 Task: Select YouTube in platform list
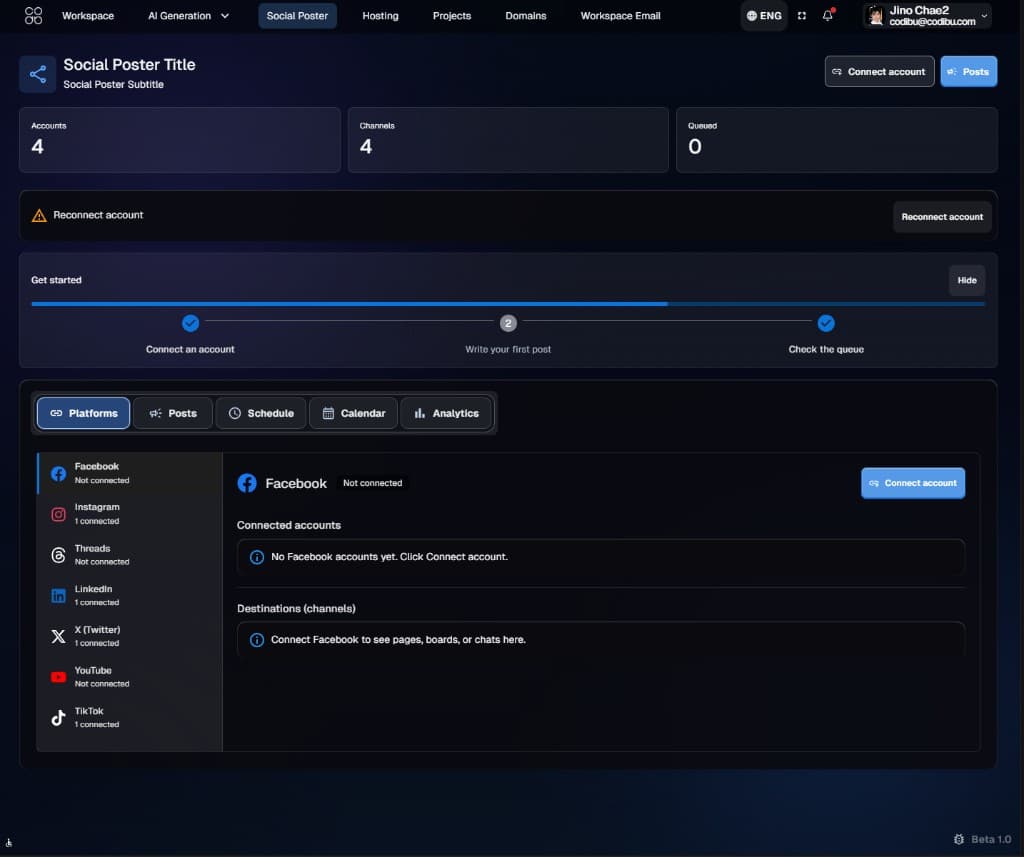coord(129,677)
